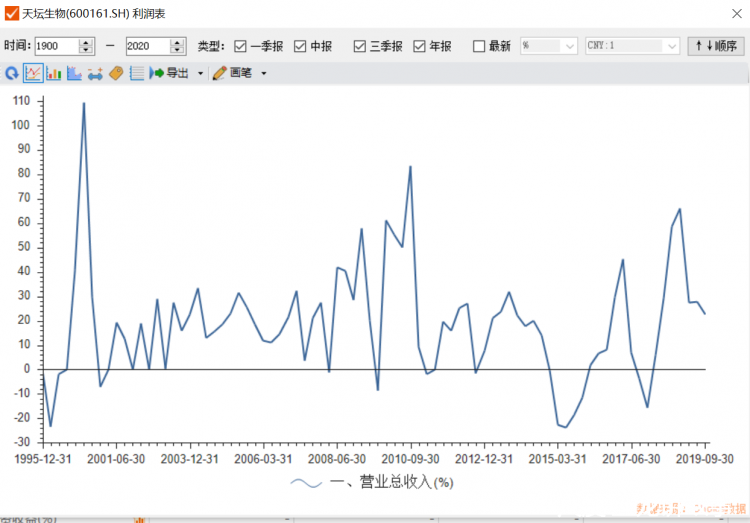
Task: Click the 110 value on the y-axis
Action: click(x=21, y=101)
